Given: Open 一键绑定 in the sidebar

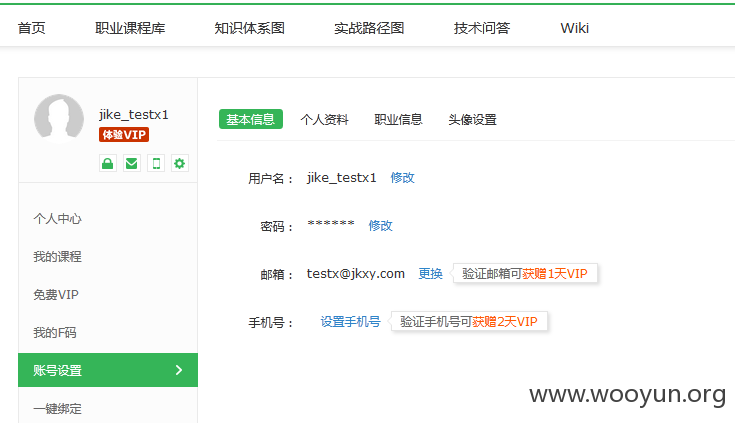Looking at the screenshot, I should point(57,408).
